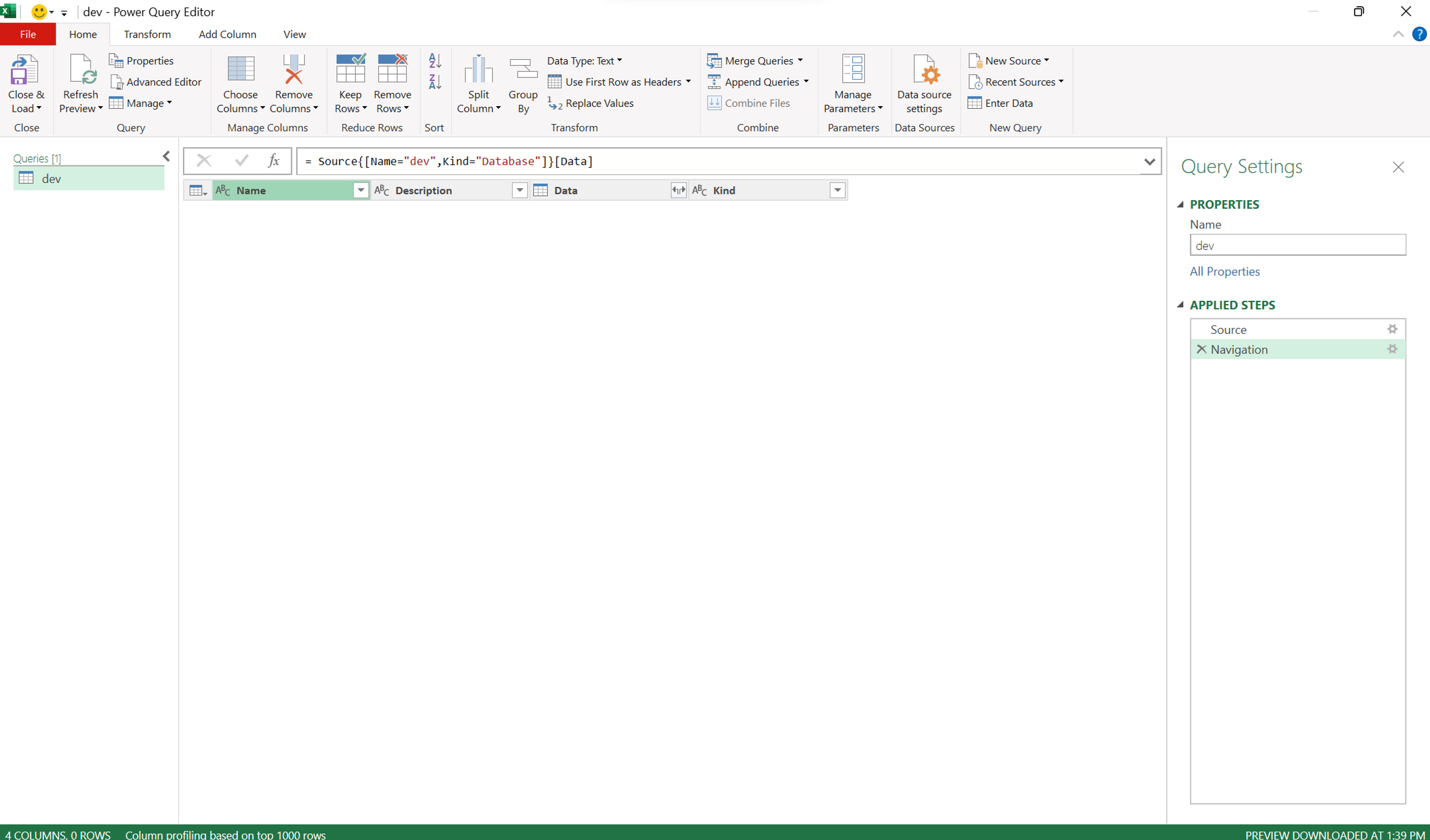The image size is (1430, 840).
Task: Expand the Data column
Action: 678,190
